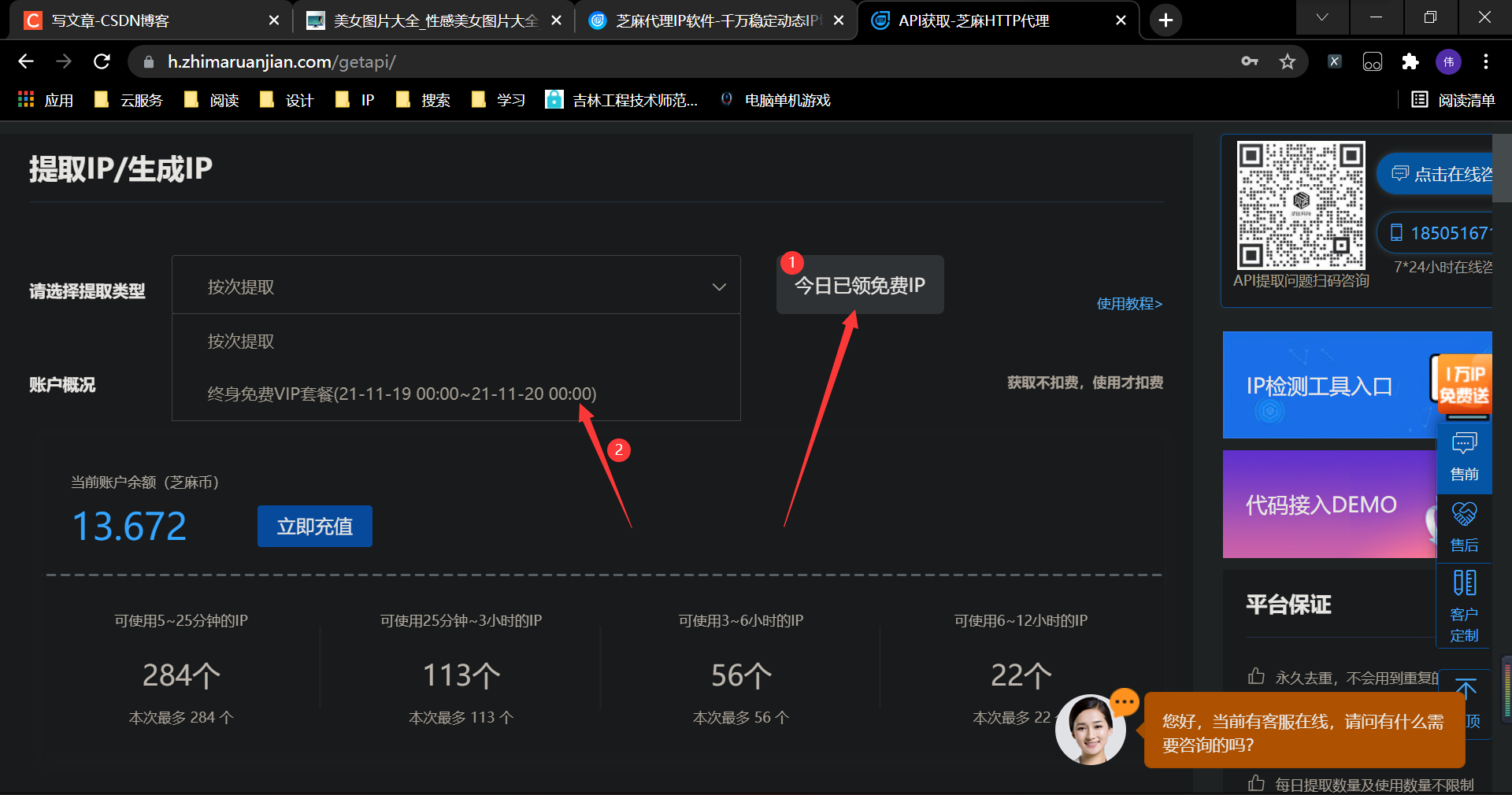Click the 今日已领免费IP button
Viewport: 1512px width, 795px height.
[860, 285]
